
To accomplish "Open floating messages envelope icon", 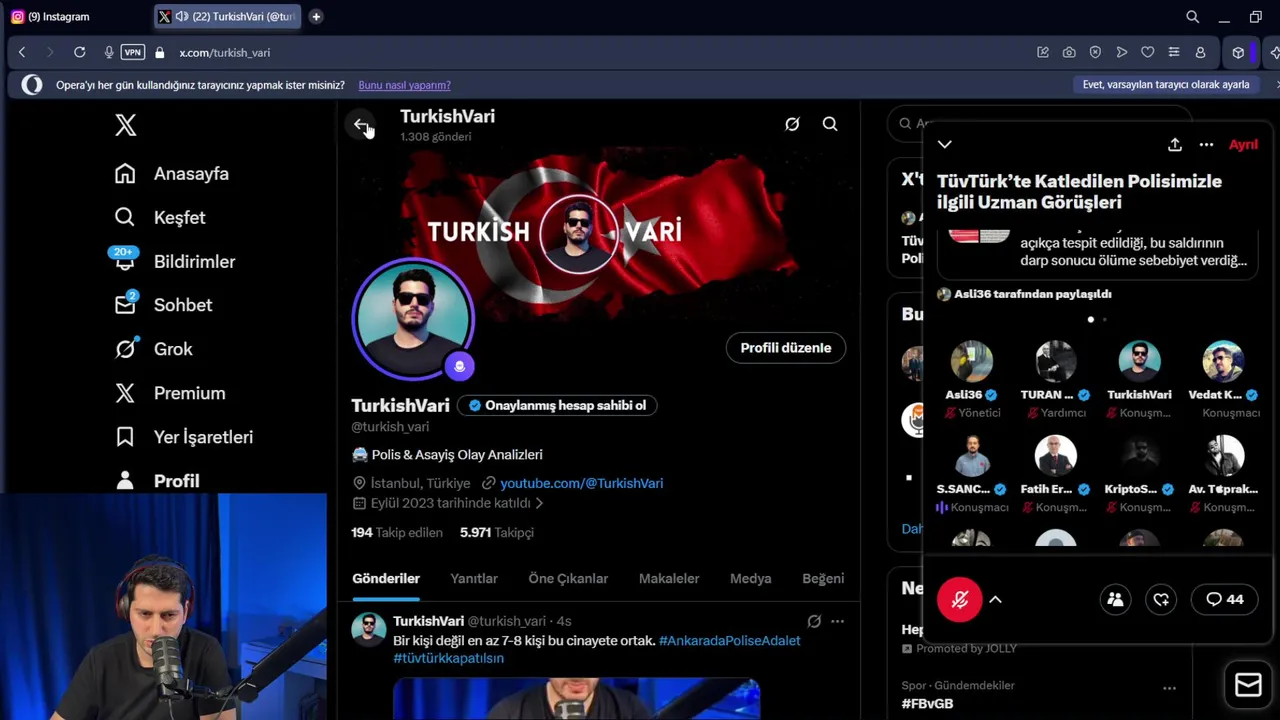I will click(1248, 684).
